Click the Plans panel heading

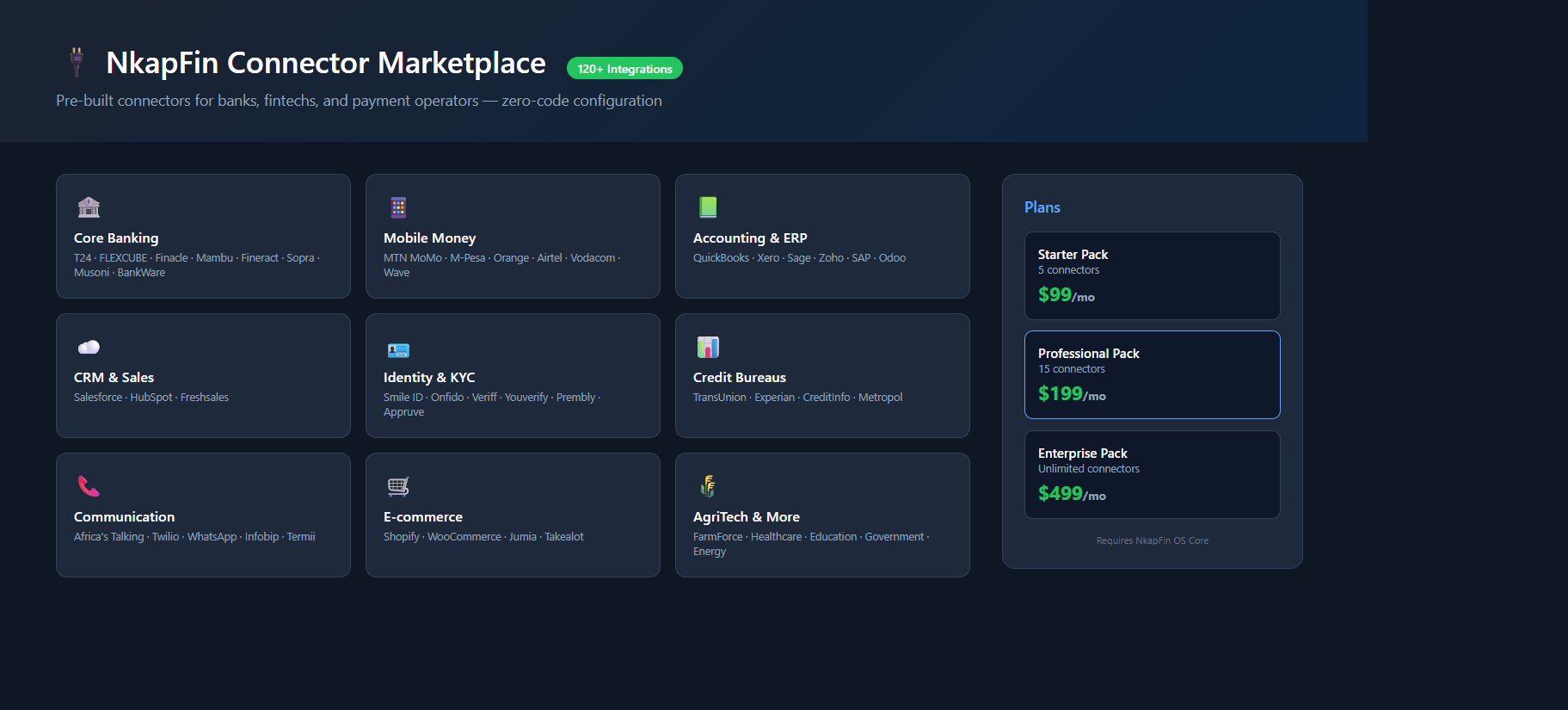(1042, 207)
